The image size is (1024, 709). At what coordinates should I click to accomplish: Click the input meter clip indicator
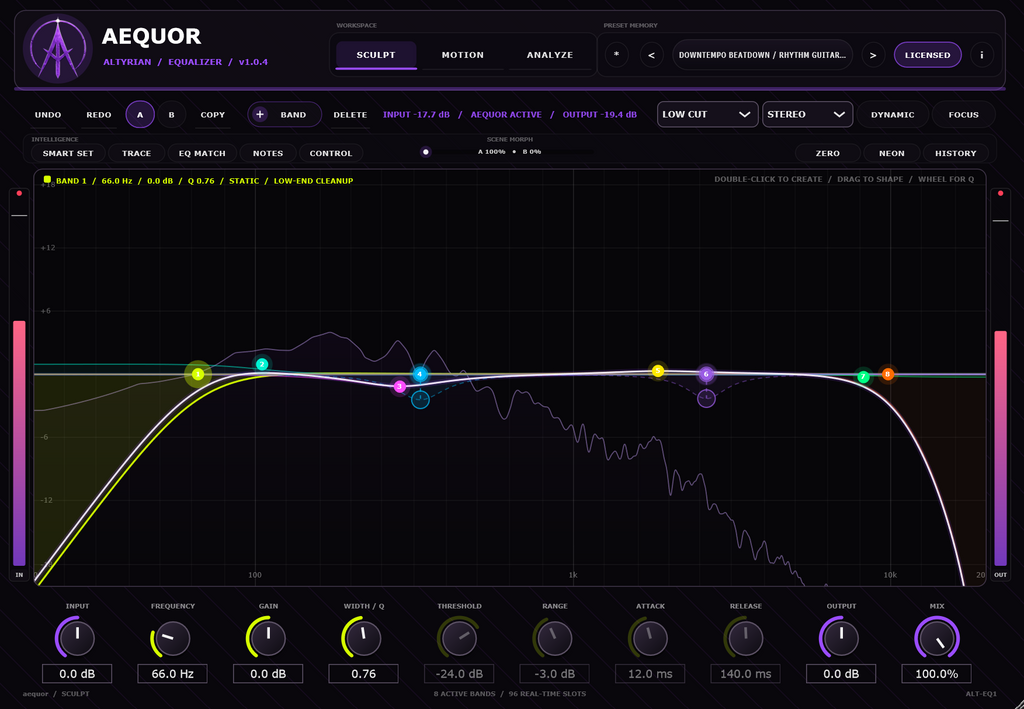pos(19,193)
